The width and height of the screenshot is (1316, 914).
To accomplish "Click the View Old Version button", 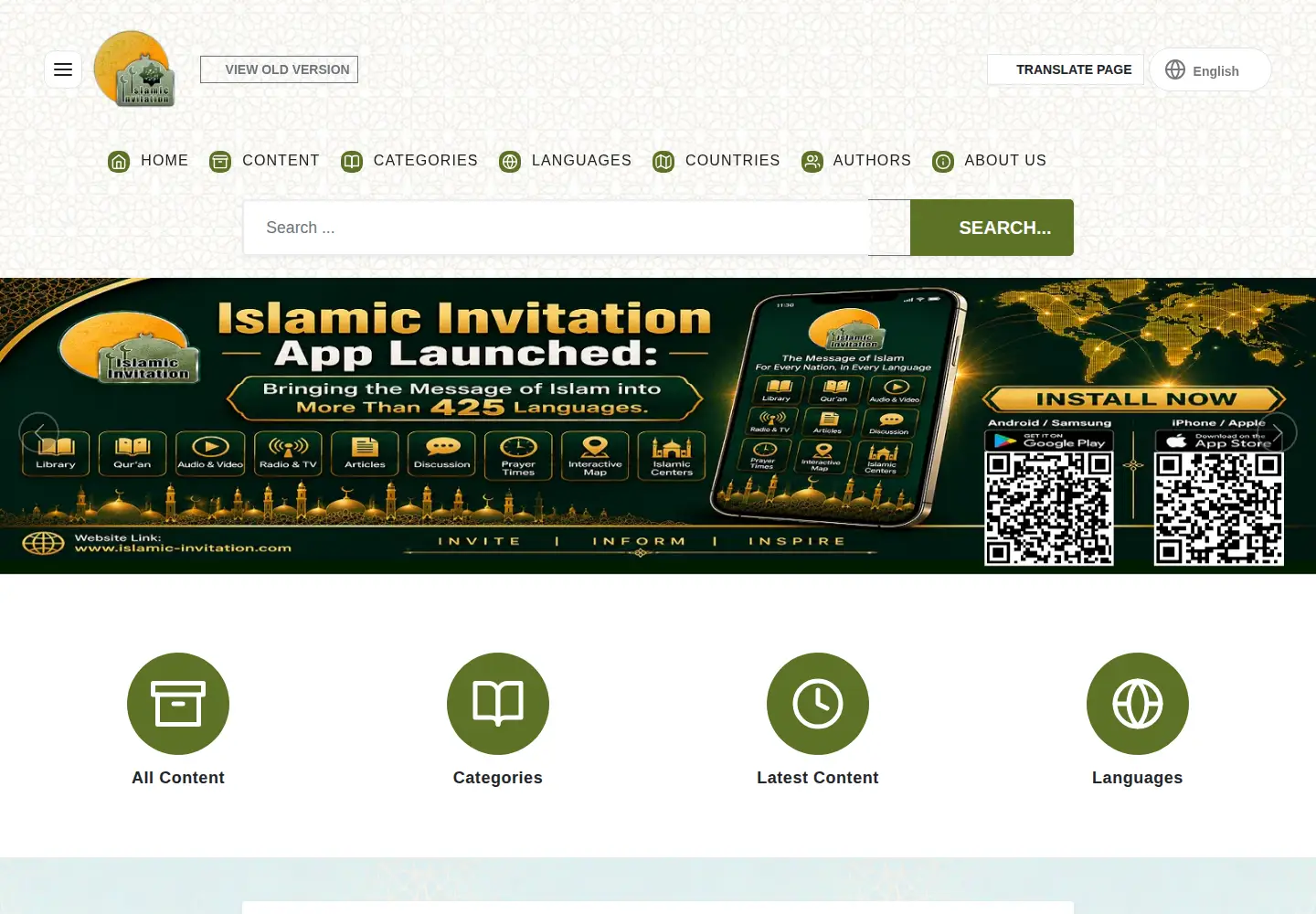I will [x=279, y=69].
